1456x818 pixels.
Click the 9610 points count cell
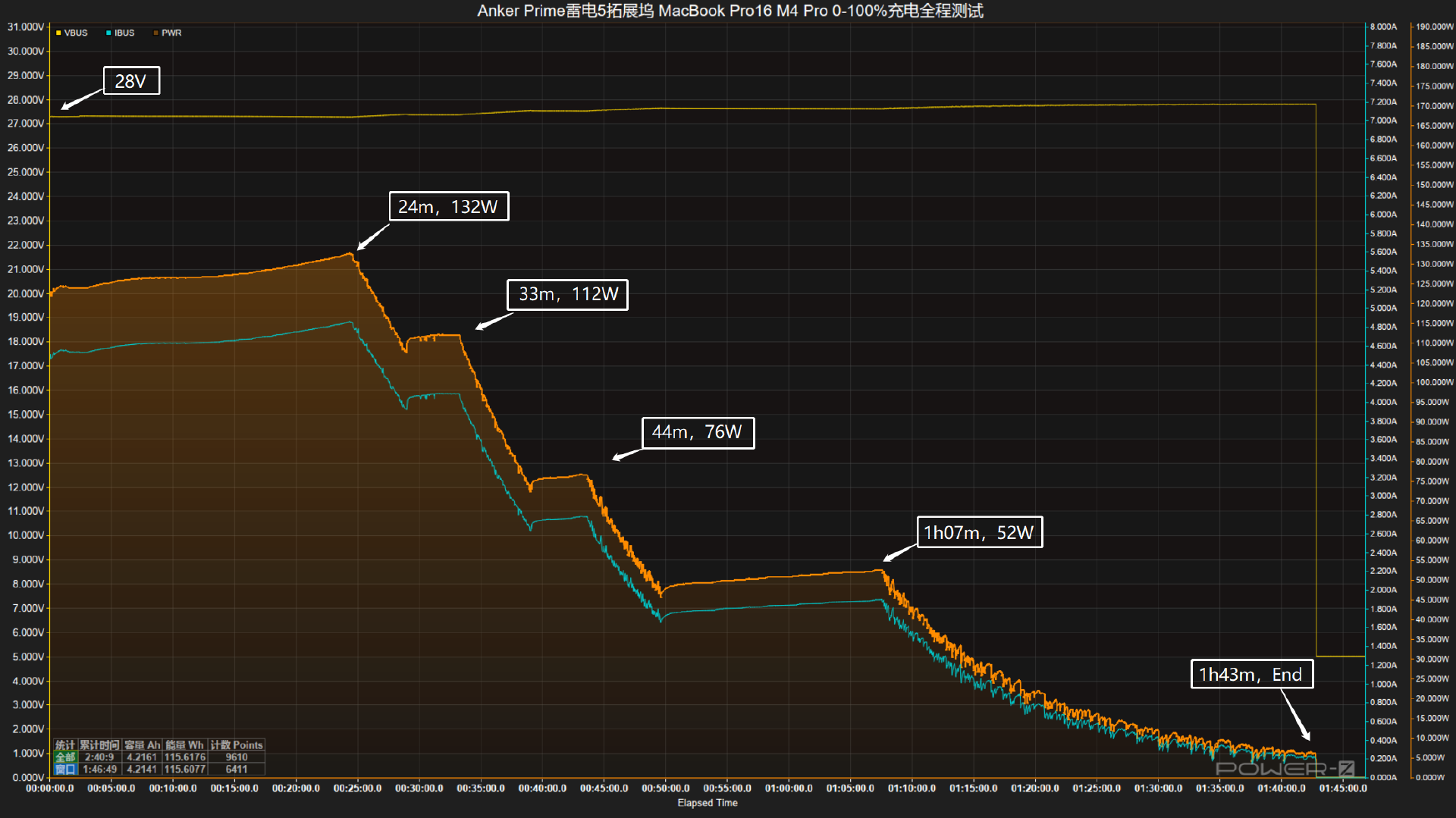[x=237, y=757]
